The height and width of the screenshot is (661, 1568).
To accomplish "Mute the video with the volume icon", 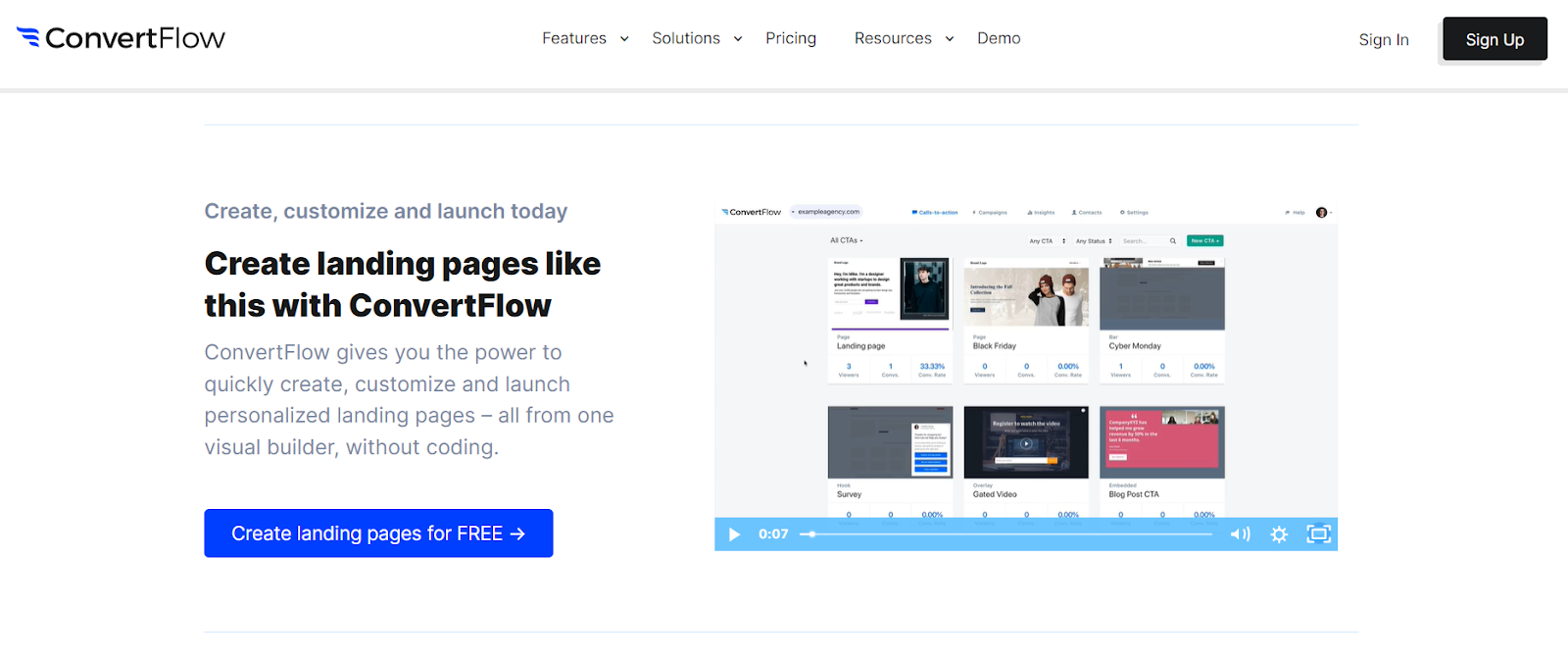I will click(x=1241, y=534).
